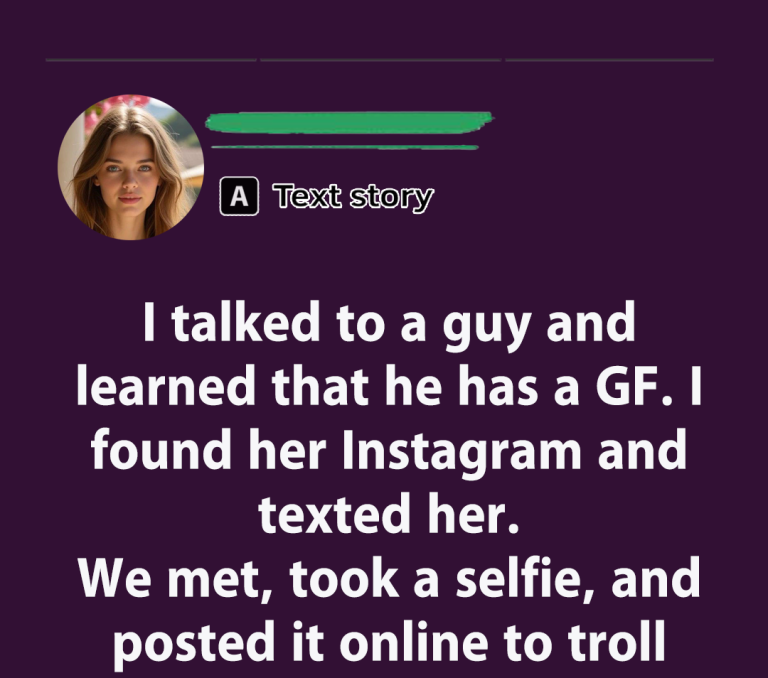Tap the line 'learned that he has a GF. I'
This screenshot has width=768, height=678.
[x=389, y=387]
